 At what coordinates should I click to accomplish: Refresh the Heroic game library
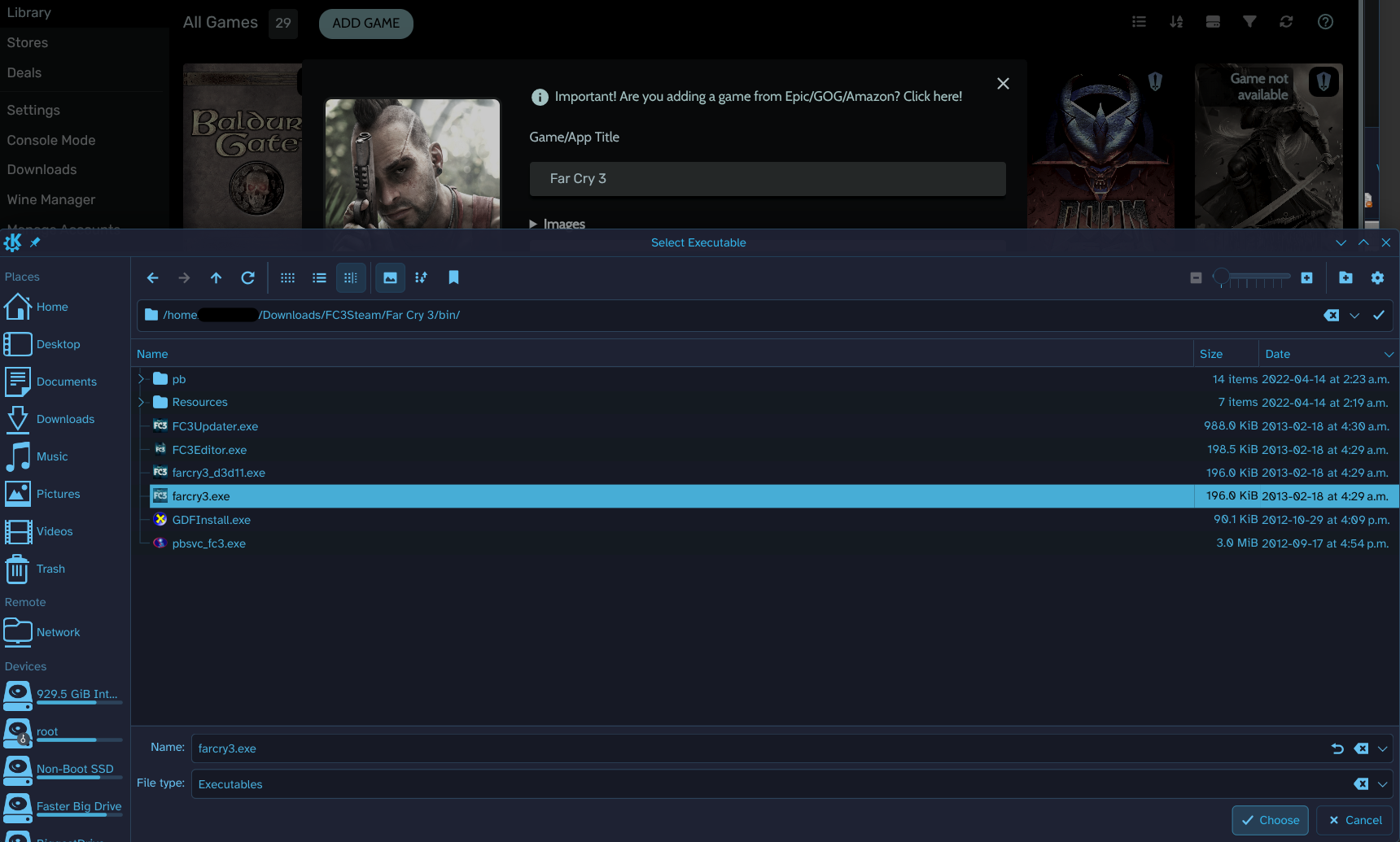click(1286, 22)
